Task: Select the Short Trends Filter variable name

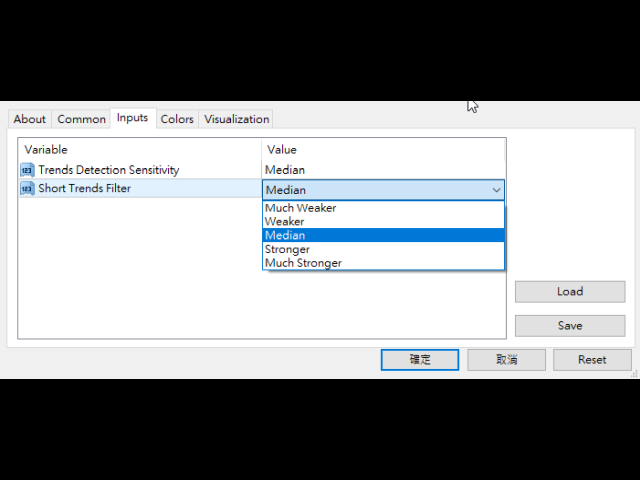Action: (84, 189)
